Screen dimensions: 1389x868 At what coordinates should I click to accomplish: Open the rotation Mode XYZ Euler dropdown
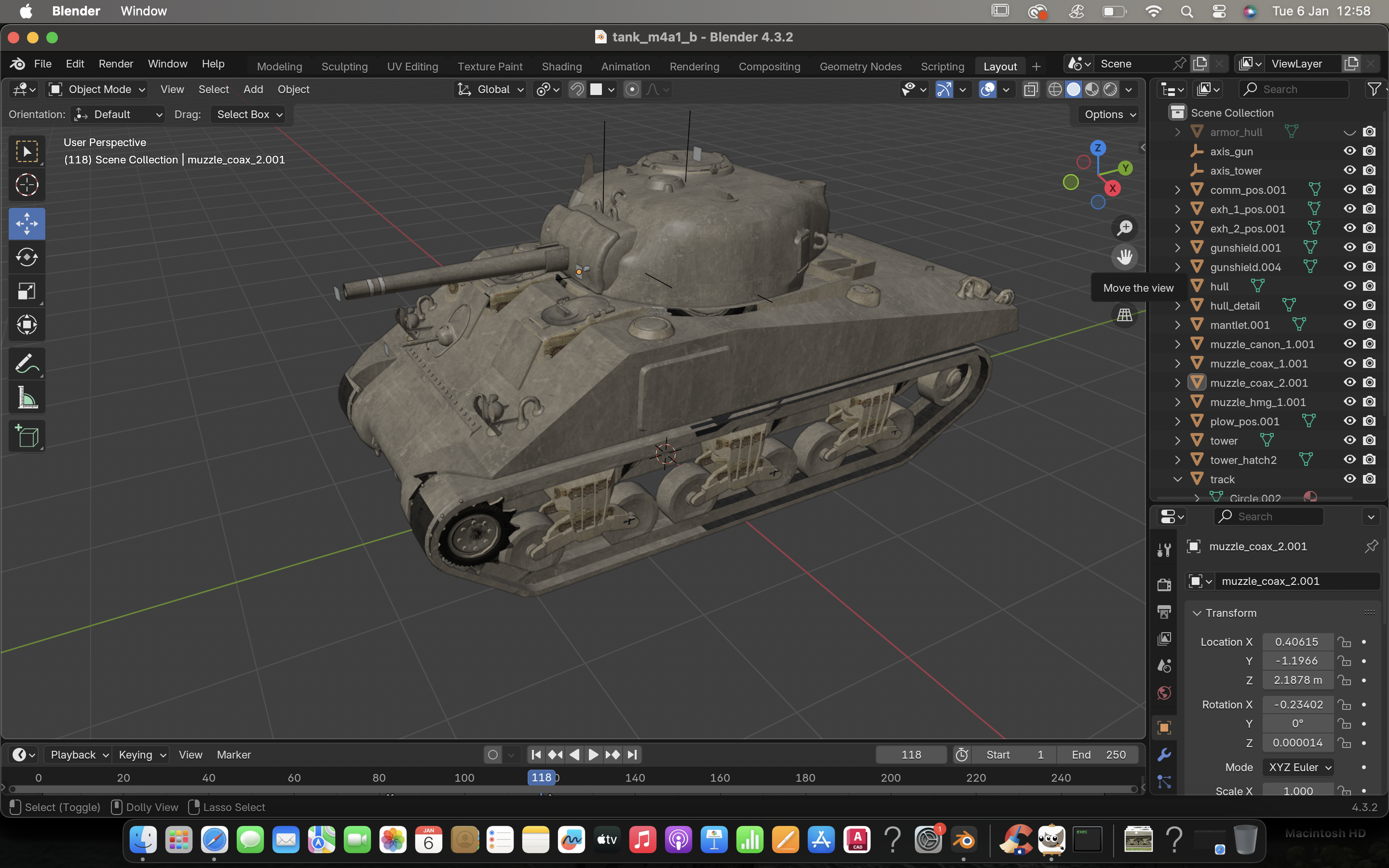click(1298, 768)
